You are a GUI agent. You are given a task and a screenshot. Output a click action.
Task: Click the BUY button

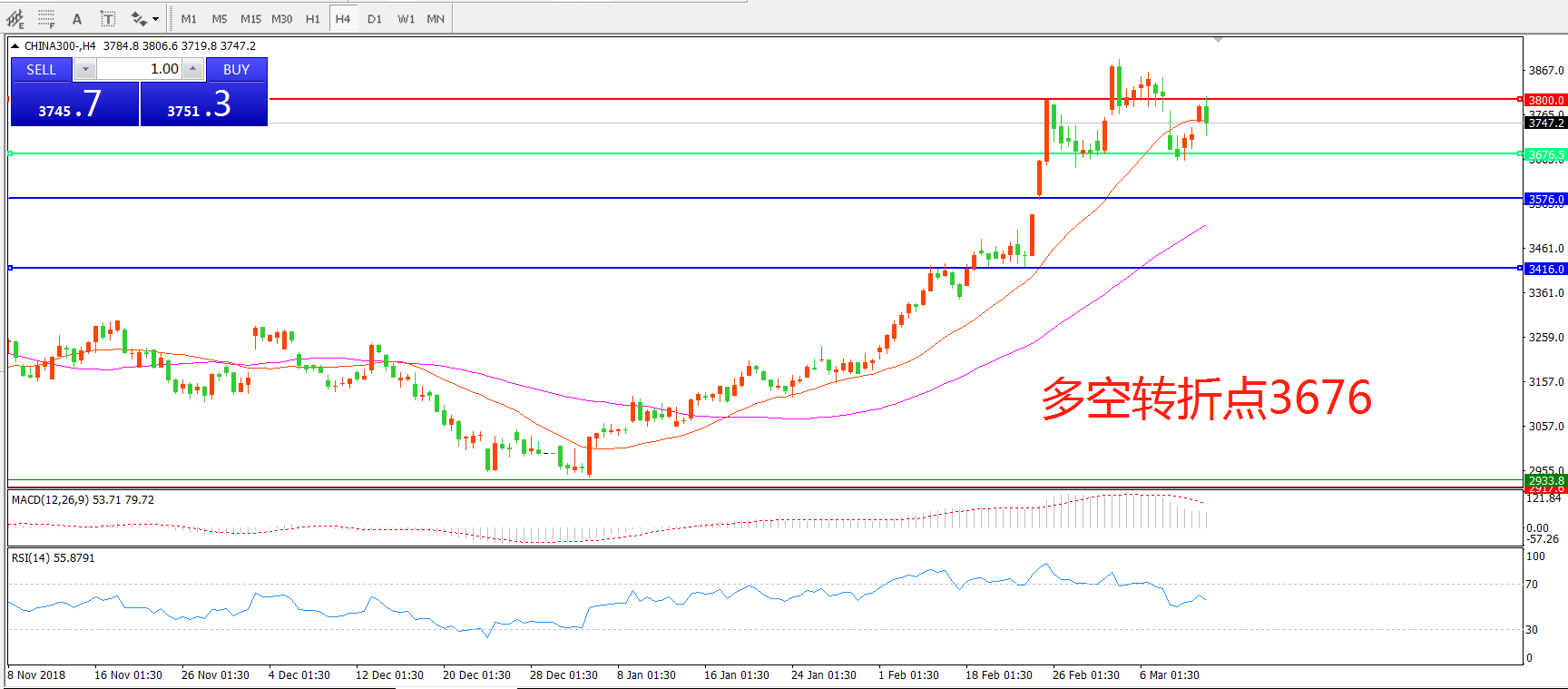click(x=236, y=69)
